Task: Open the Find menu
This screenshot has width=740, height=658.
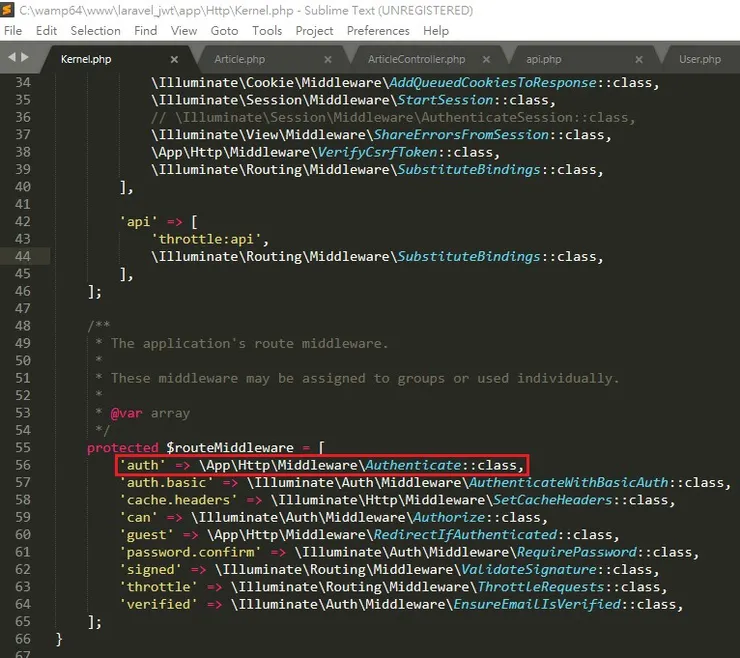Action: [x=145, y=31]
